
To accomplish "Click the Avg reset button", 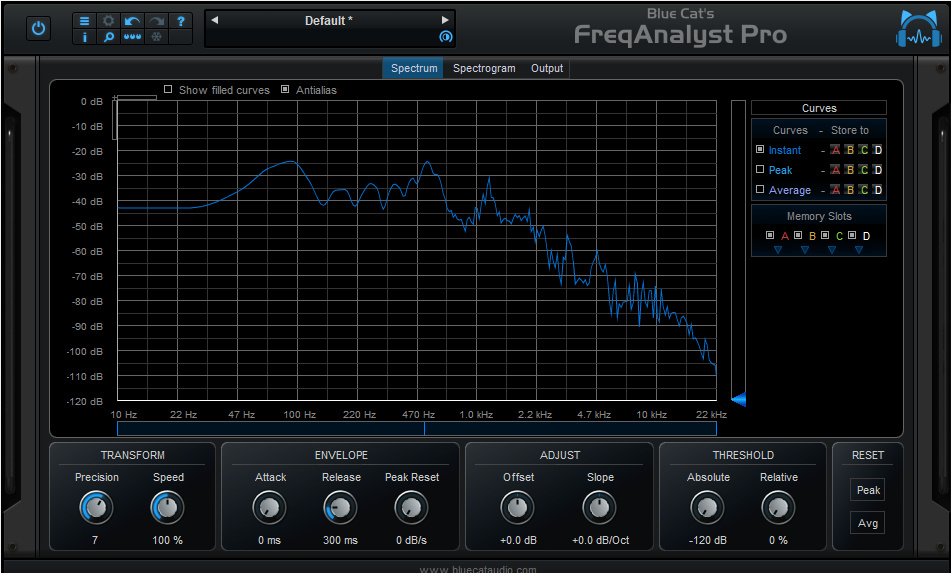I will (x=868, y=523).
